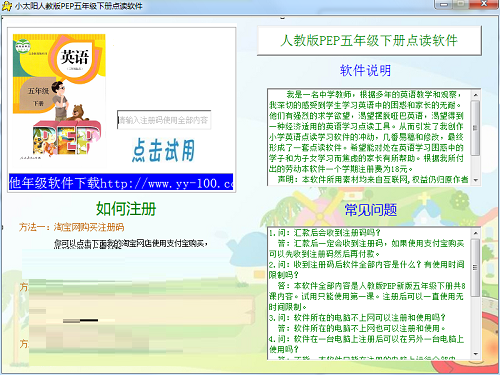Click the 点击试用 trial button
Screen dimensions: 500x375
(163, 150)
